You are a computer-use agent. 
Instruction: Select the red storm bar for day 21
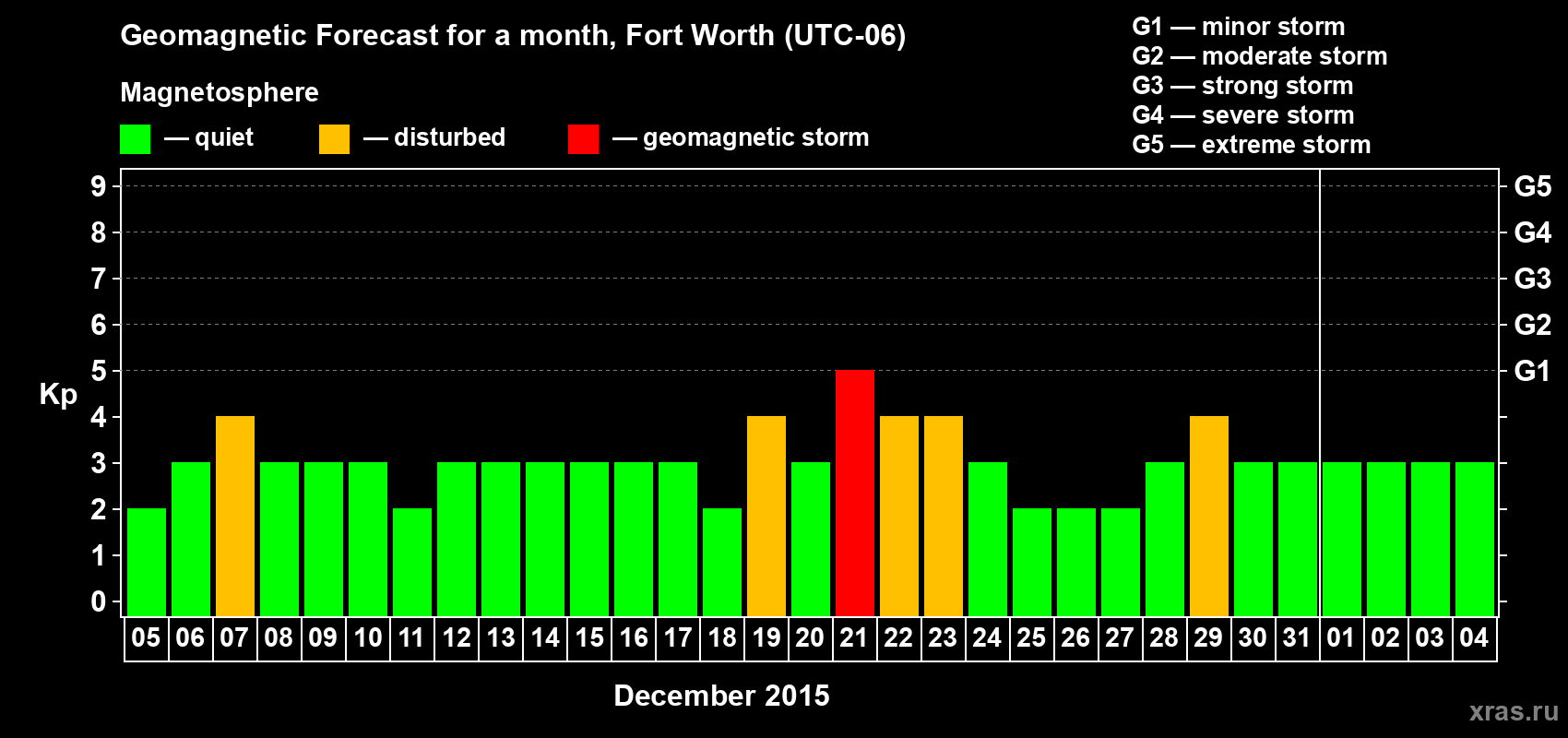(x=855, y=493)
